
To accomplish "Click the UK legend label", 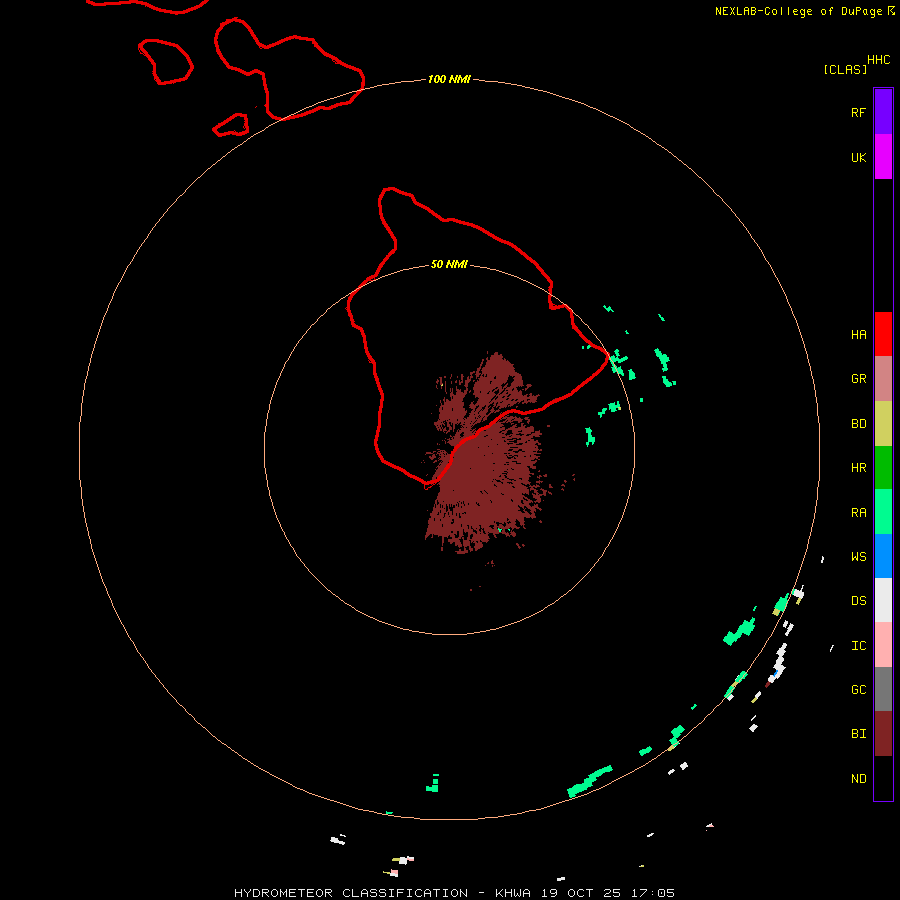I will (x=858, y=157).
